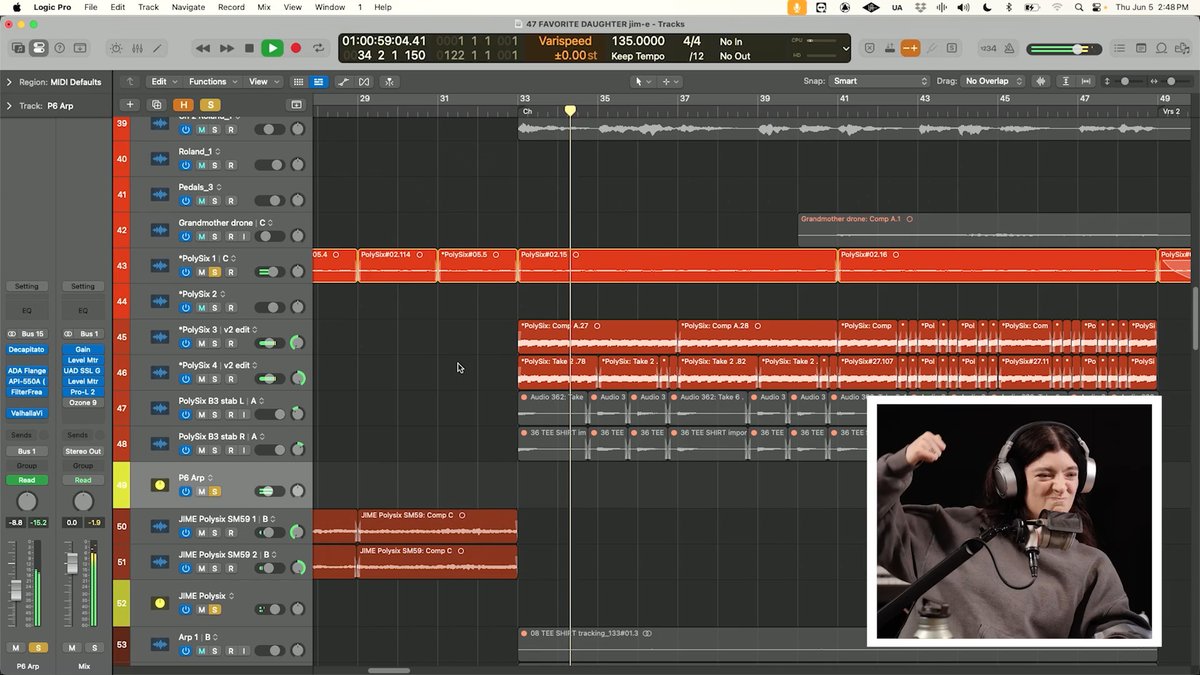This screenshot has height=675, width=1200.
Task: Open the Record menu
Action: click(231, 7)
